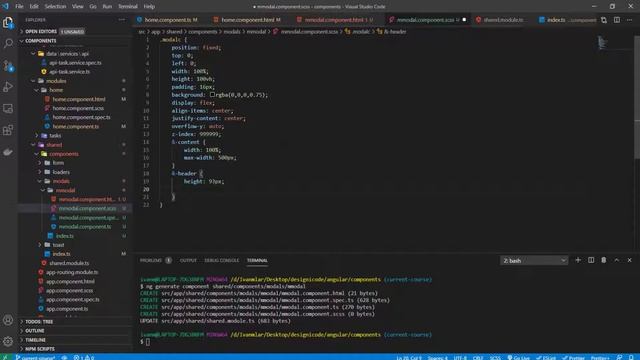Open the Accounts menu icon

point(8,320)
